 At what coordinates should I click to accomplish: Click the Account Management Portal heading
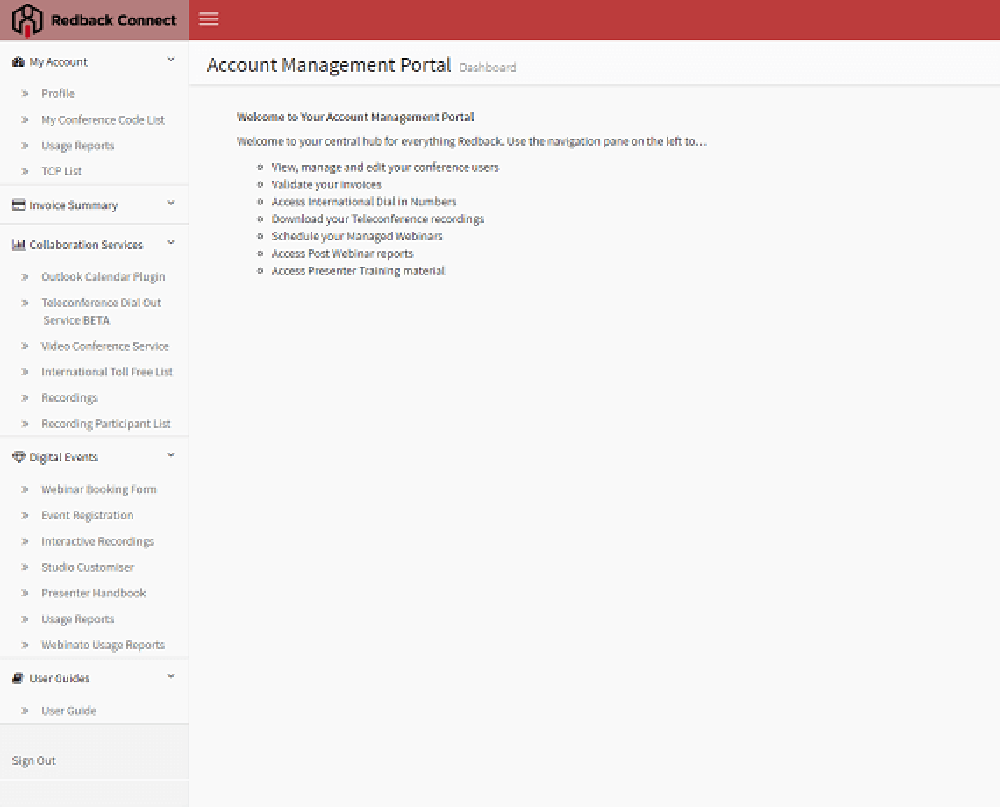point(329,65)
